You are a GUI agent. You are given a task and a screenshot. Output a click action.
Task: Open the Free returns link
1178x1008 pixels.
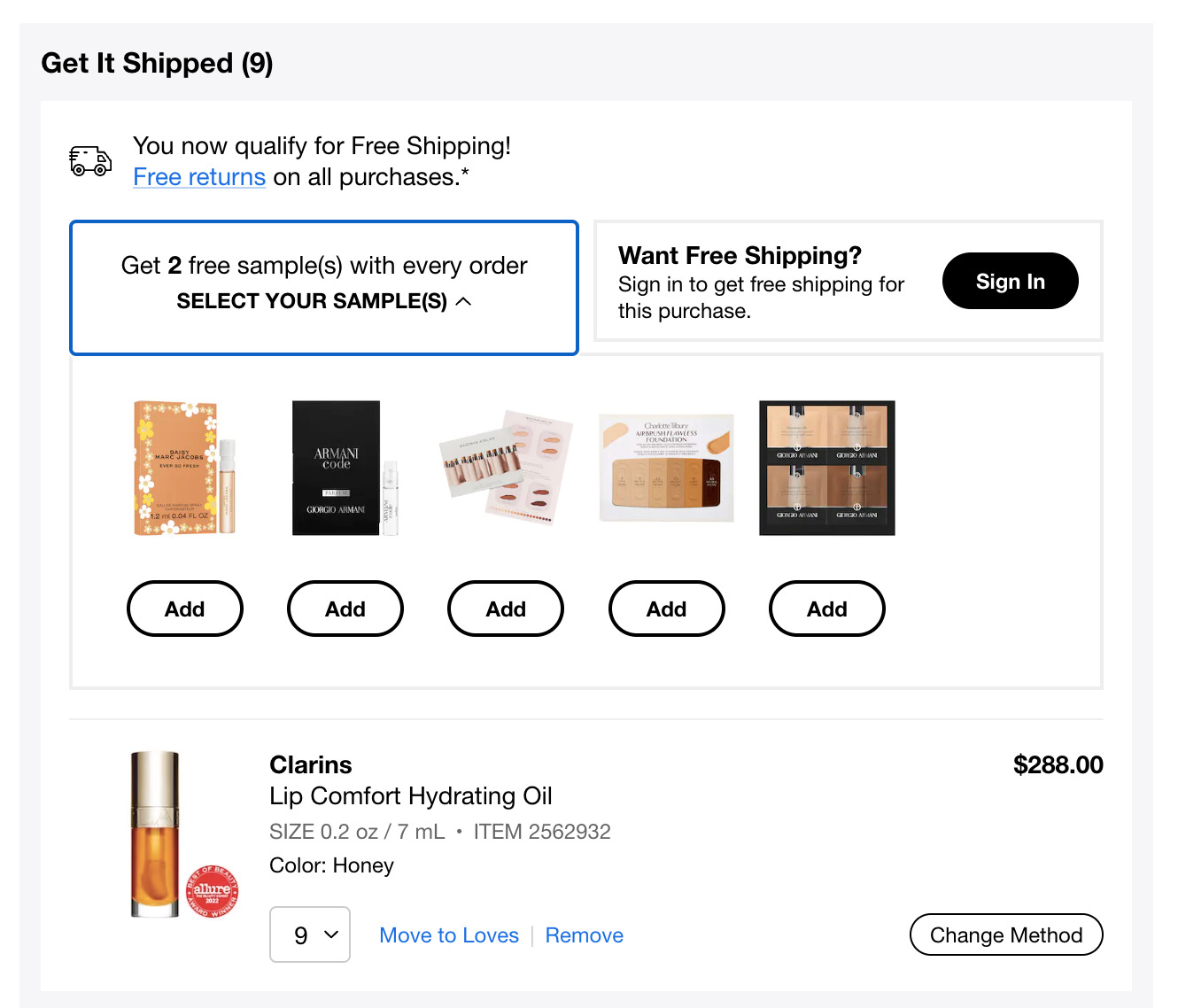coord(198,177)
